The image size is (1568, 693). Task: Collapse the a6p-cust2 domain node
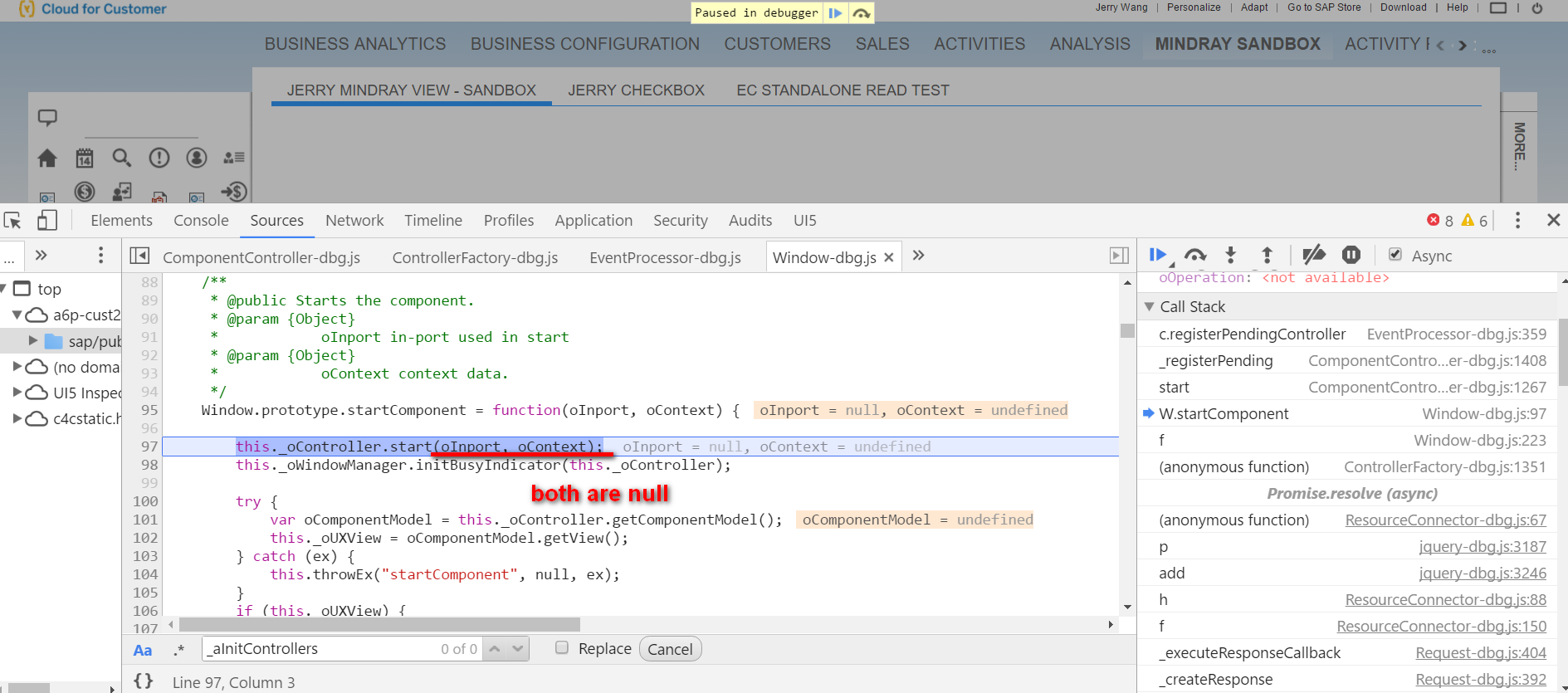point(17,315)
